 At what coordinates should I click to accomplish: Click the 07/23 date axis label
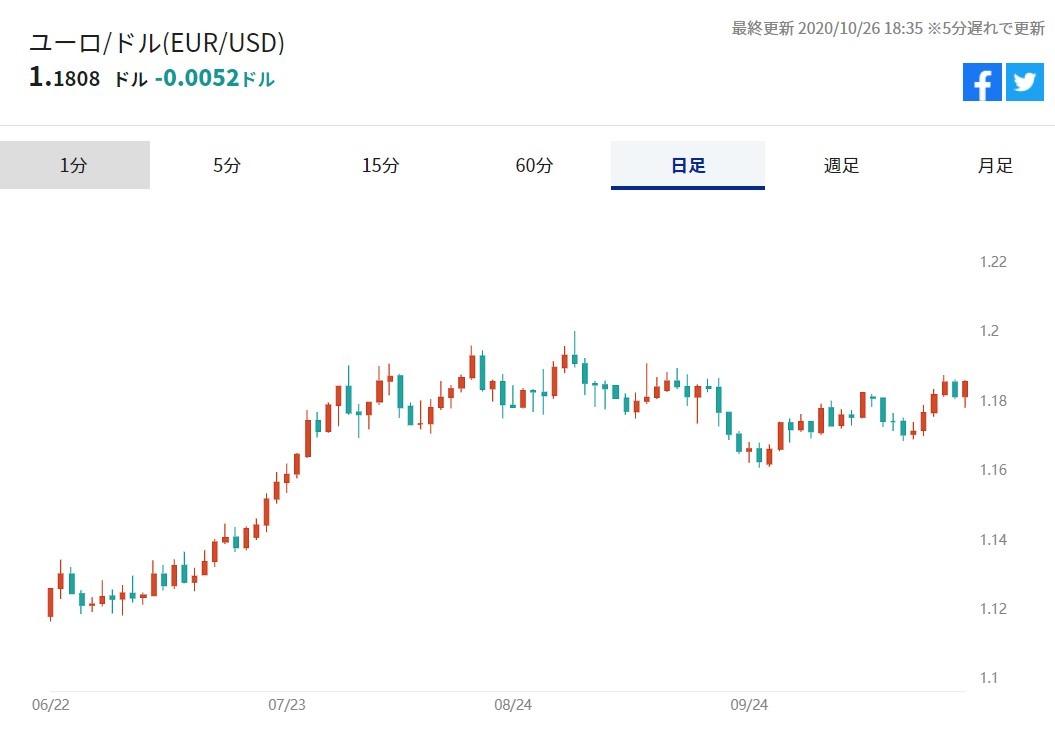[287, 705]
